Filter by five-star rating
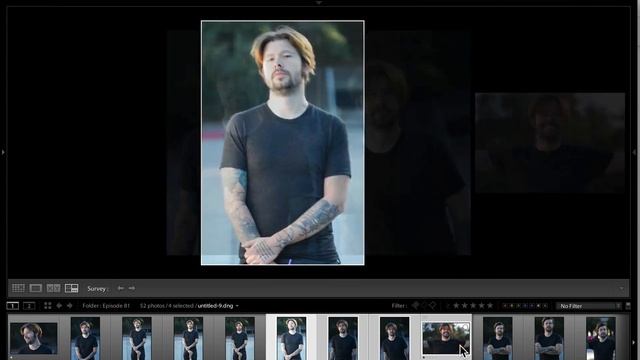The width and height of the screenshot is (640, 360). 490,306
